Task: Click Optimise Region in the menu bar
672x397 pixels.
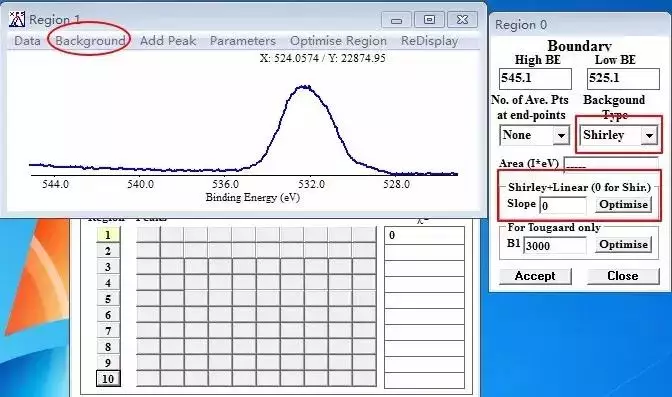Action: coord(339,41)
